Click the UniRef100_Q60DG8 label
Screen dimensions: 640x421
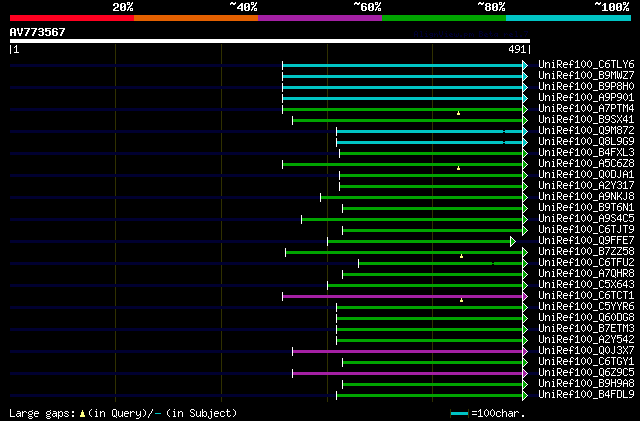tap(586, 318)
